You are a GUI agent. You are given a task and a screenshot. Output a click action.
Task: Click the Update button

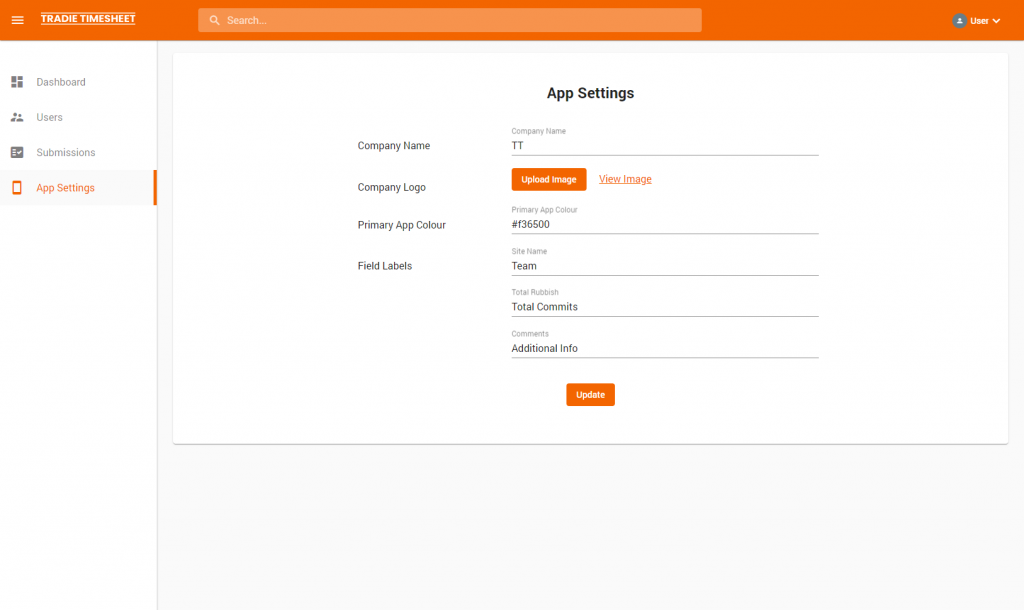point(590,394)
